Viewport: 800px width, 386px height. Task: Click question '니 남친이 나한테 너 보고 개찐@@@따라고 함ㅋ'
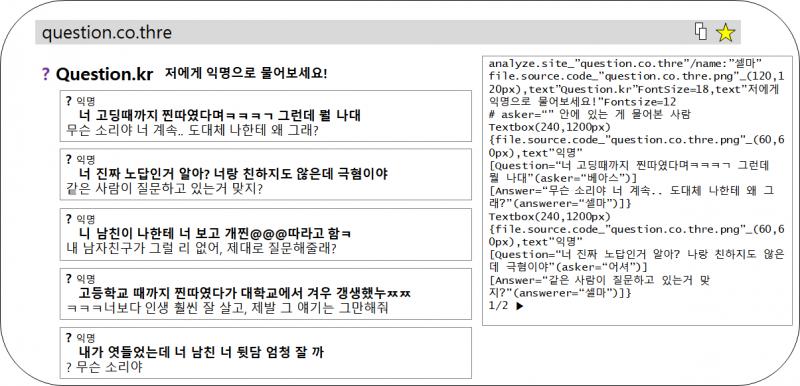click(x=214, y=233)
